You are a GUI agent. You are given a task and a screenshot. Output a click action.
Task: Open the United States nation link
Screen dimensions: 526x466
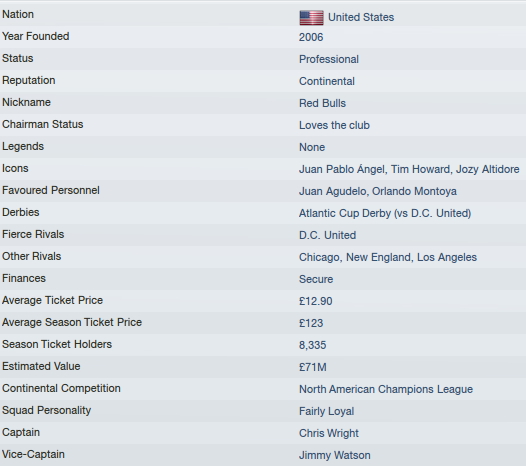coord(361,17)
